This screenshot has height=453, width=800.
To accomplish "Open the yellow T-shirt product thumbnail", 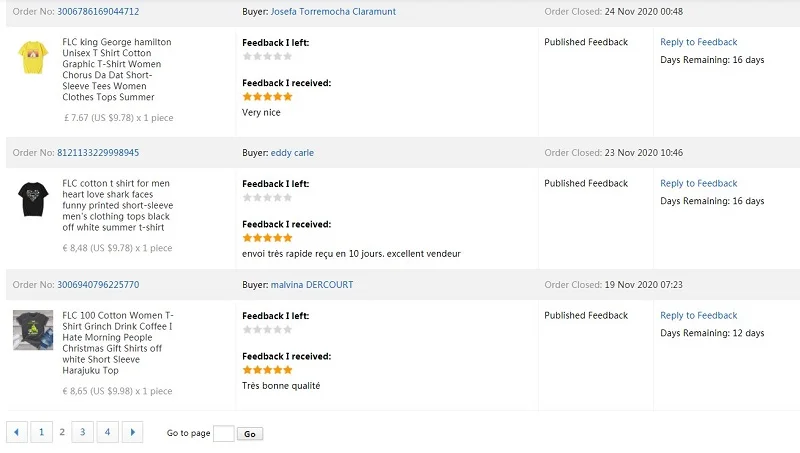I will pyautogui.click(x=33, y=57).
